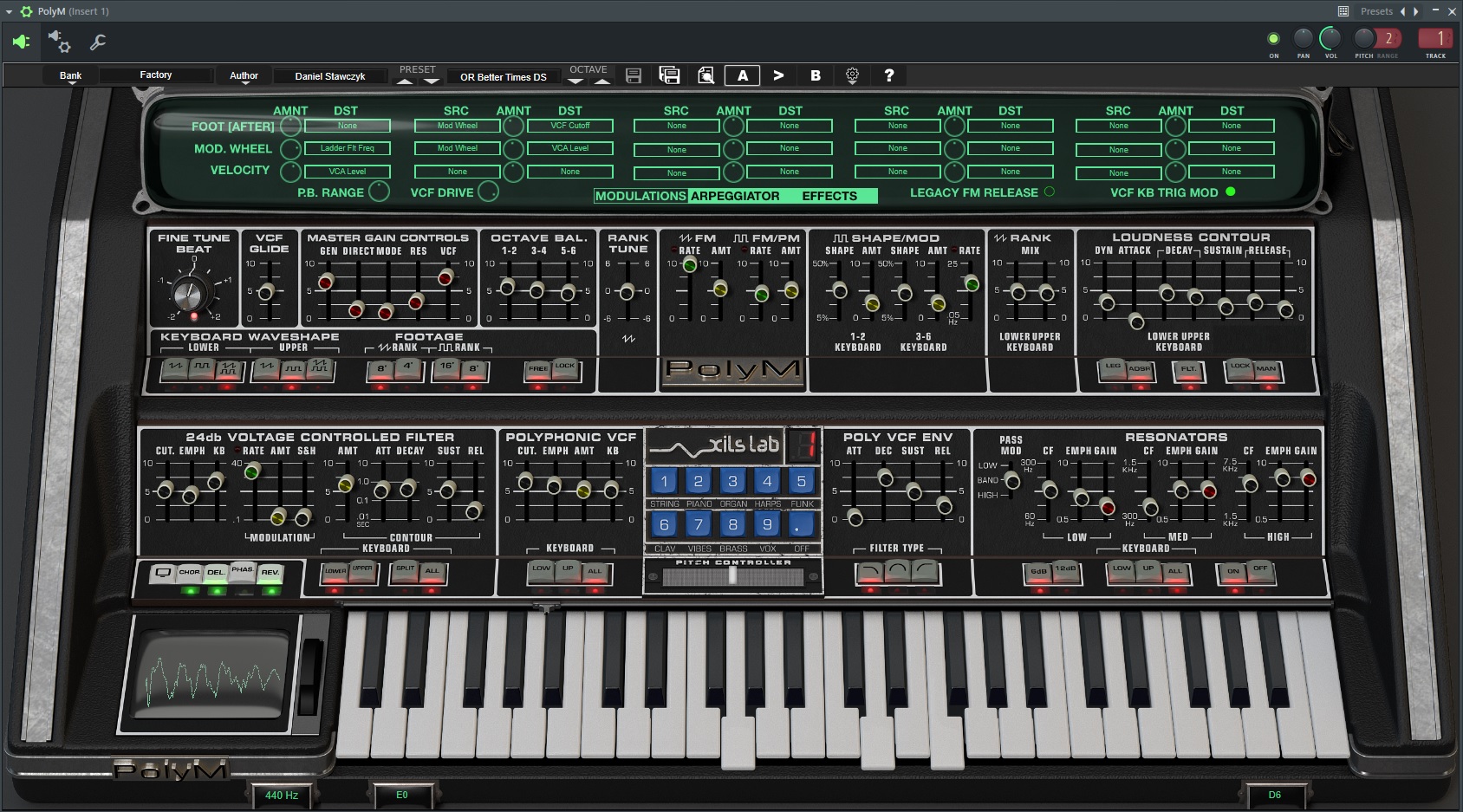Open Foot [After] destination None box
1463x812 pixels.
click(348, 126)
